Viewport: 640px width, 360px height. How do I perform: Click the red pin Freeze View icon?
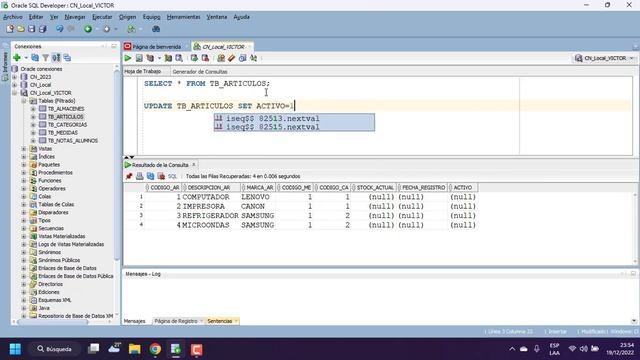coord(129,176)
